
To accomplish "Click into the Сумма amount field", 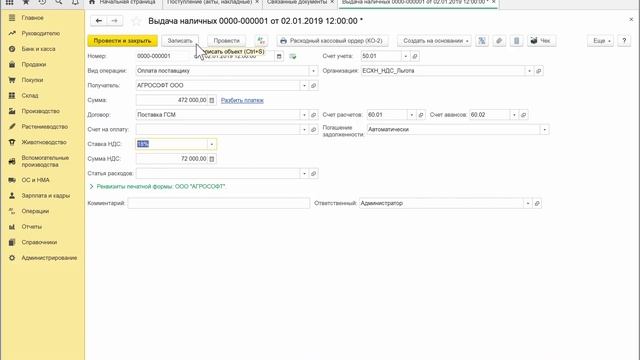I will [x=172, y=100].
